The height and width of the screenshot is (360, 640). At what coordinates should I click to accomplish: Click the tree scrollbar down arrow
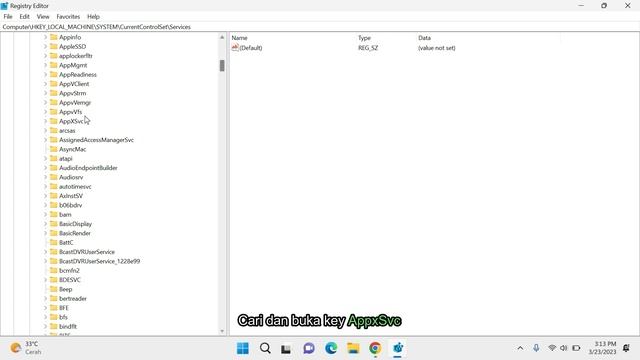coord(222,331)
